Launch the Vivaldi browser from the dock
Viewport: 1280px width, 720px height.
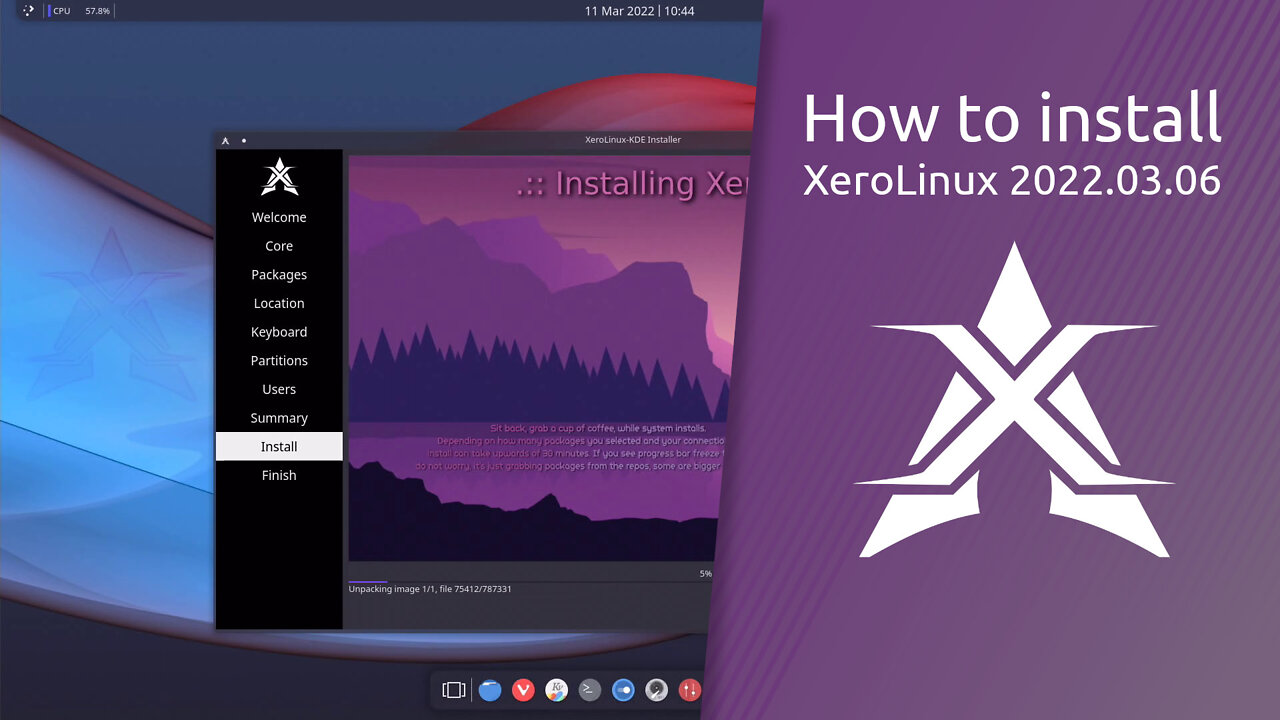(523, 690)
